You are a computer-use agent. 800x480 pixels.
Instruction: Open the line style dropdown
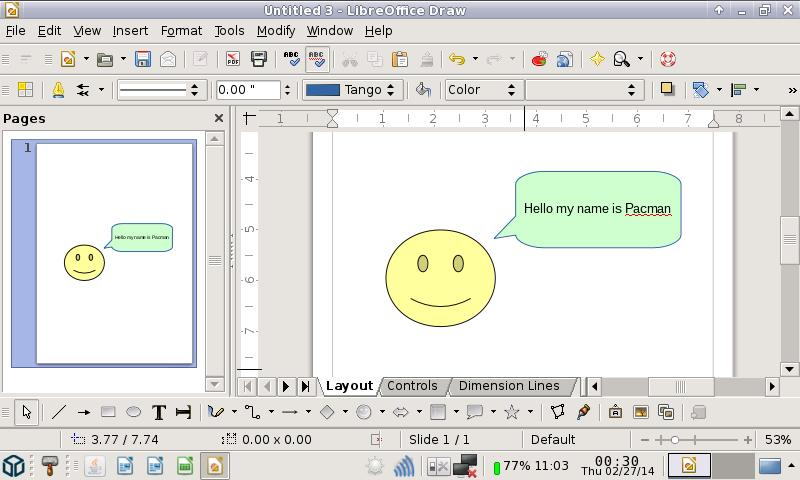(162, 90)
